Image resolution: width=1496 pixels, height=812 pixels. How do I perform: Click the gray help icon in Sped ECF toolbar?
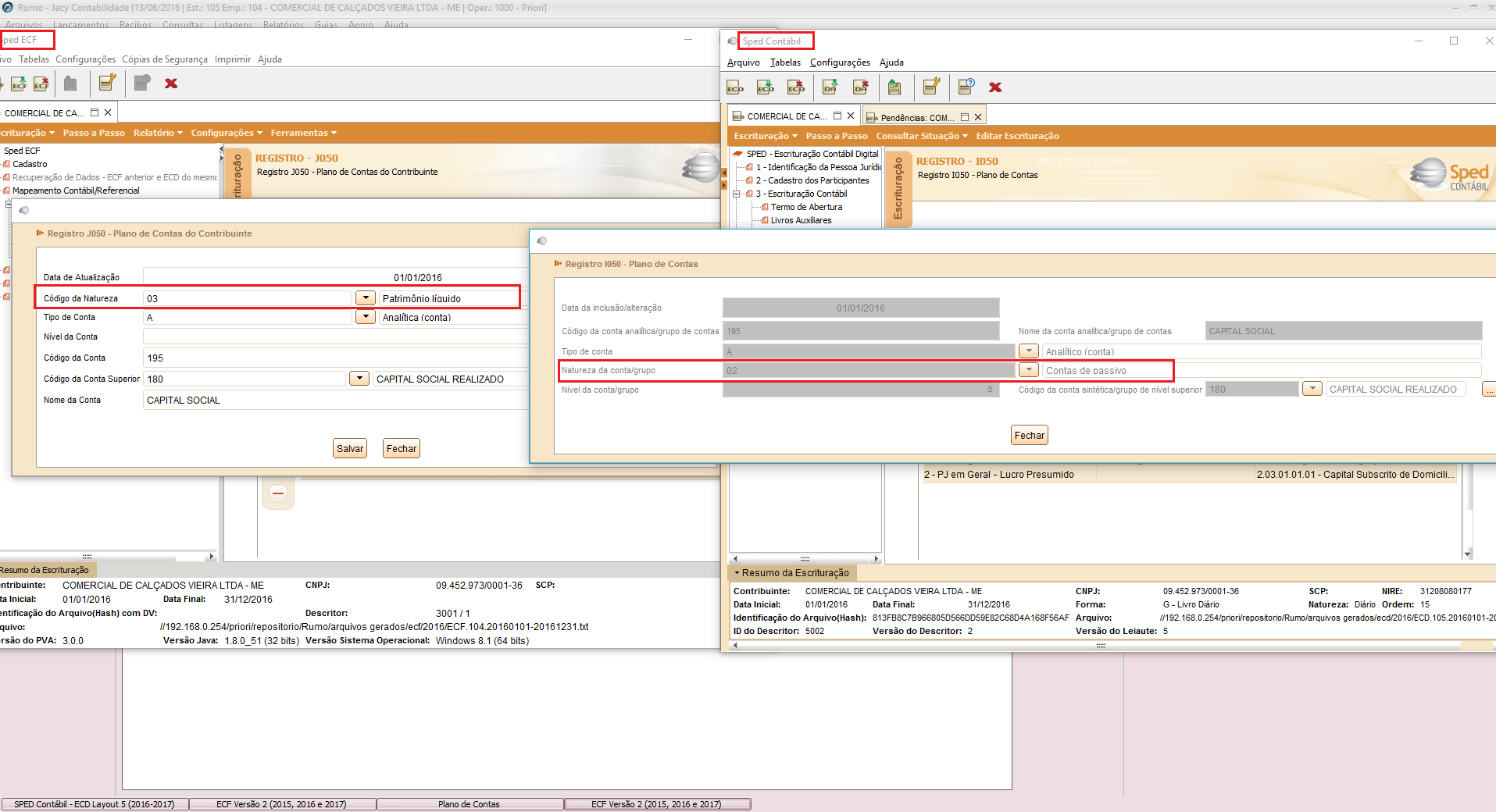coord(142,83)
